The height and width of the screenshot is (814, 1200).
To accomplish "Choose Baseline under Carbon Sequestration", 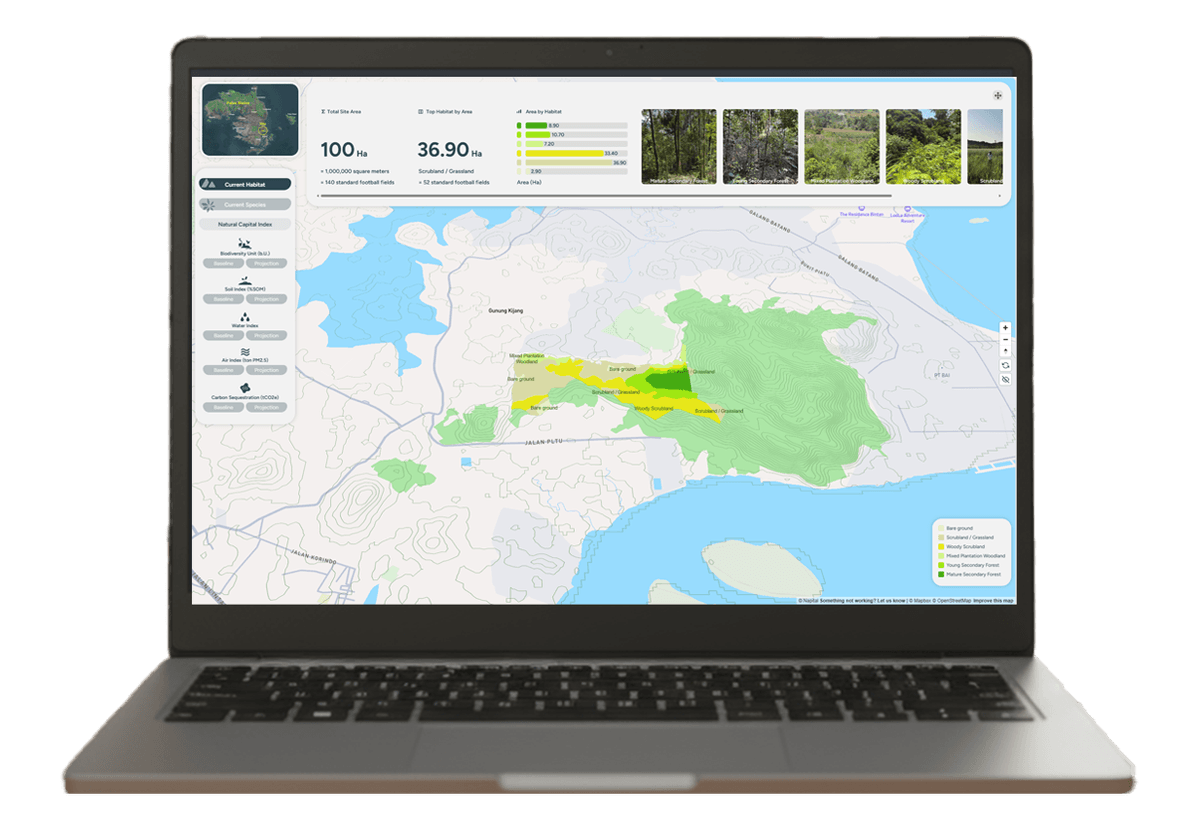I will (223, 407).
